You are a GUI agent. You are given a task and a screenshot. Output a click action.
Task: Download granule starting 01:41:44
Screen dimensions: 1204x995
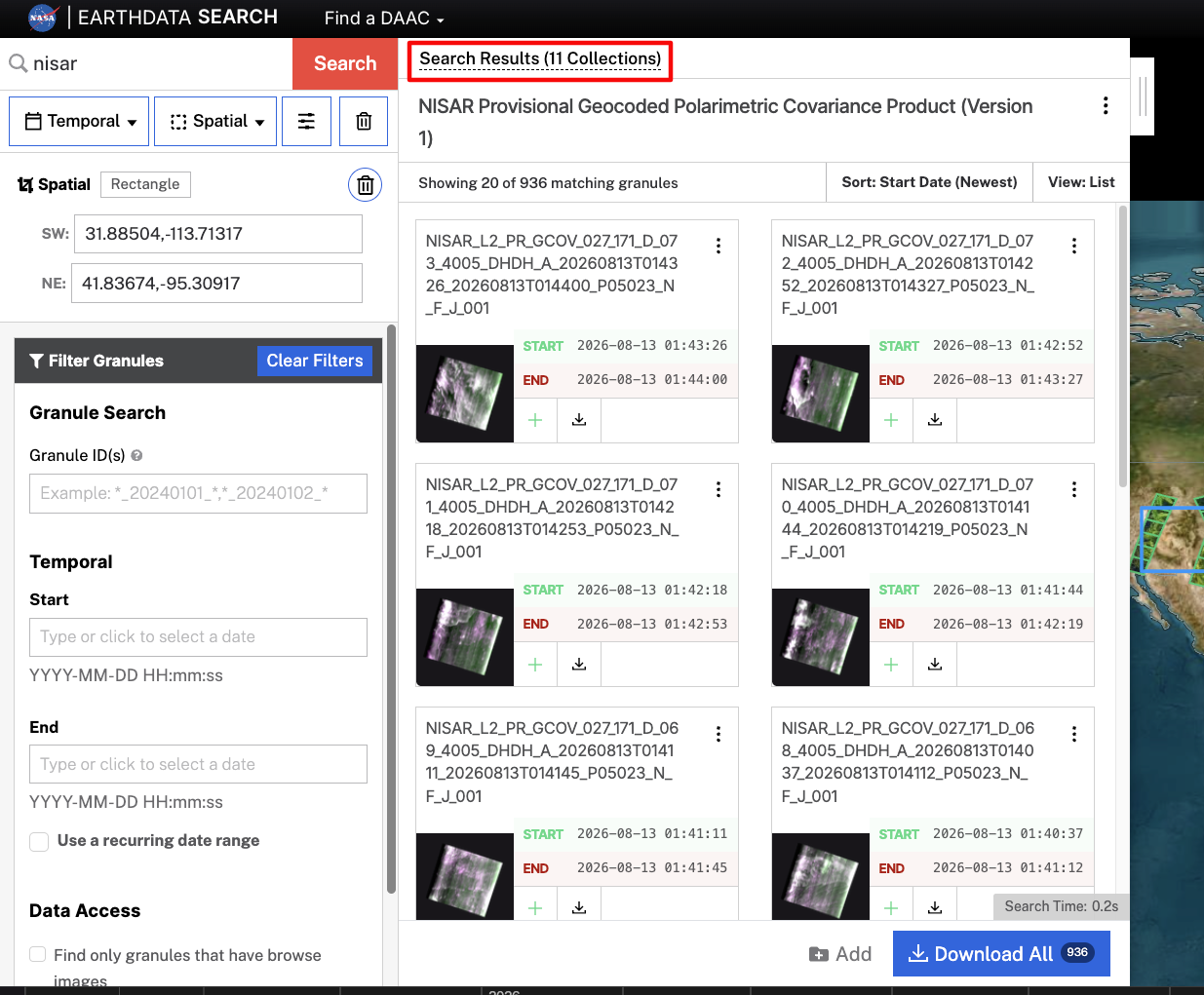tap(935, 664)
